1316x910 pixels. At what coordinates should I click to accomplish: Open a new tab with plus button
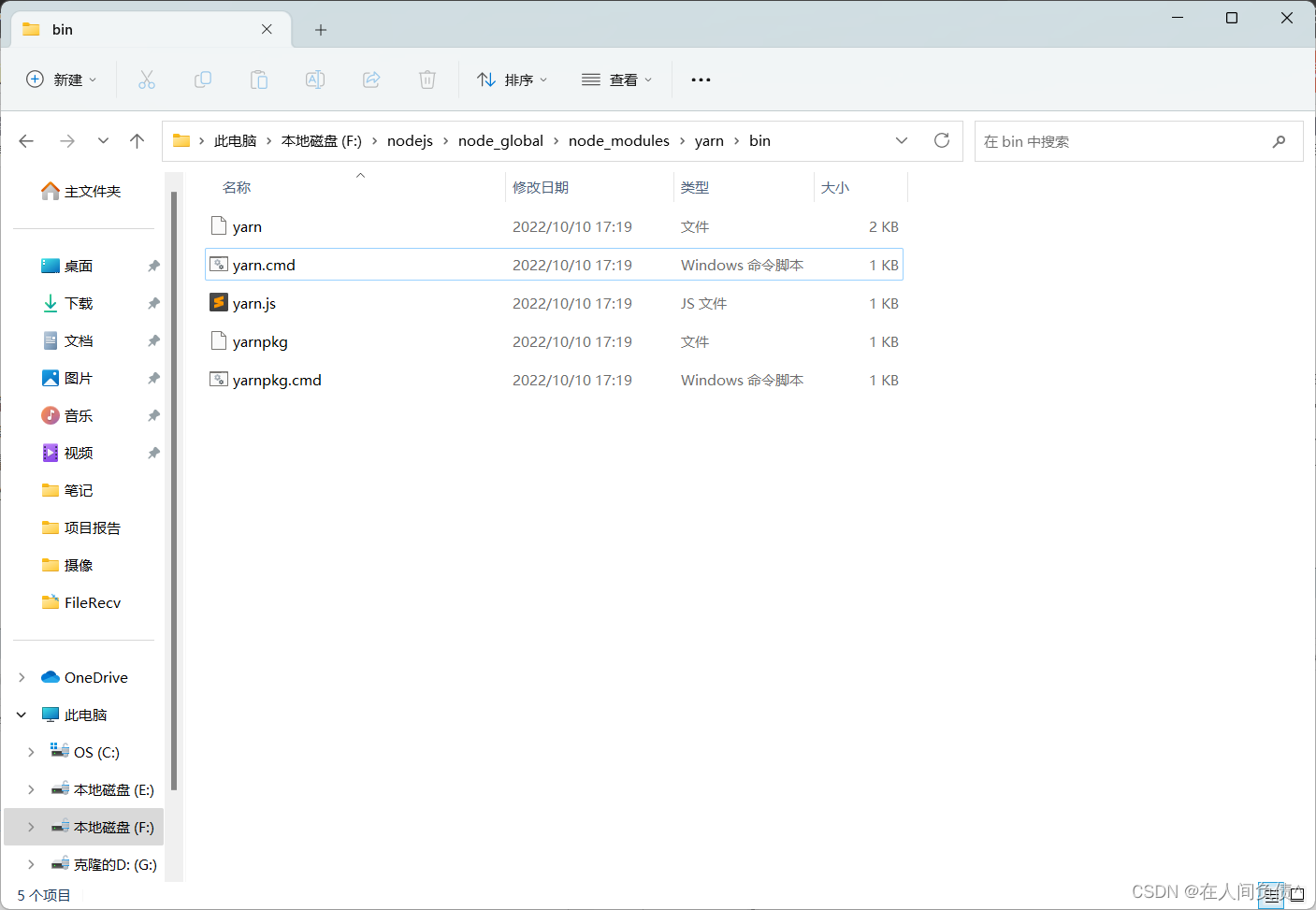pyautogui.click(x=321, y=30)
